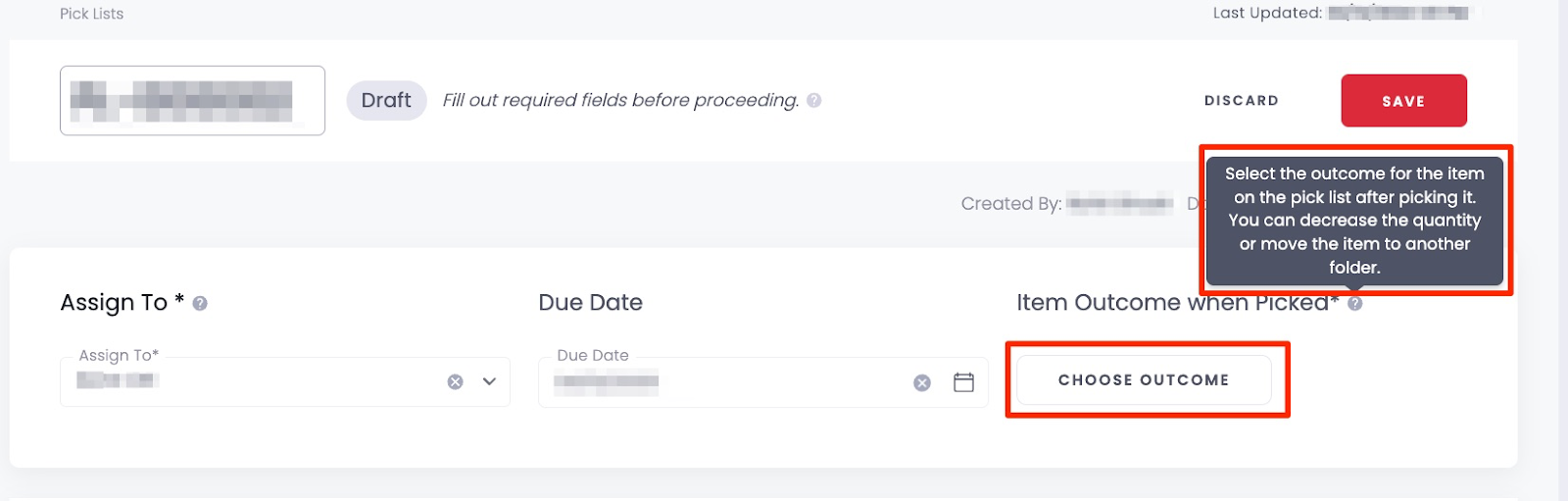Screen dimensions: 1568x501
Task: Click help icon beside Item Outcome heading
Action: pos(1355,304)
